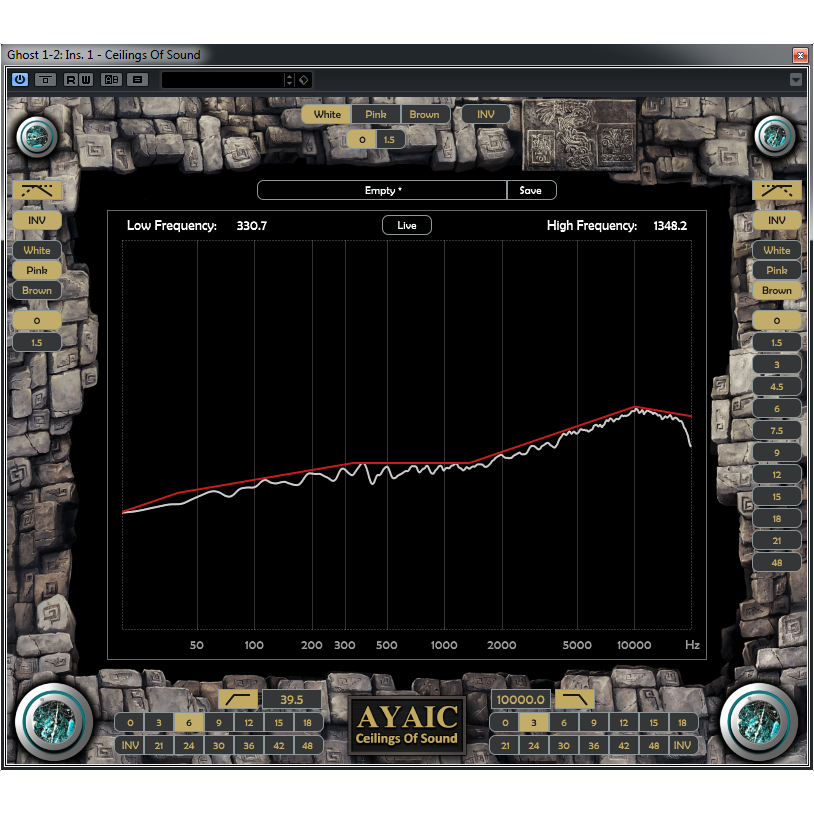Image resolution: width=814 pixels, height=814 pixels.
Task: Toggle the left panel INV button
Action: pos(37,219)
